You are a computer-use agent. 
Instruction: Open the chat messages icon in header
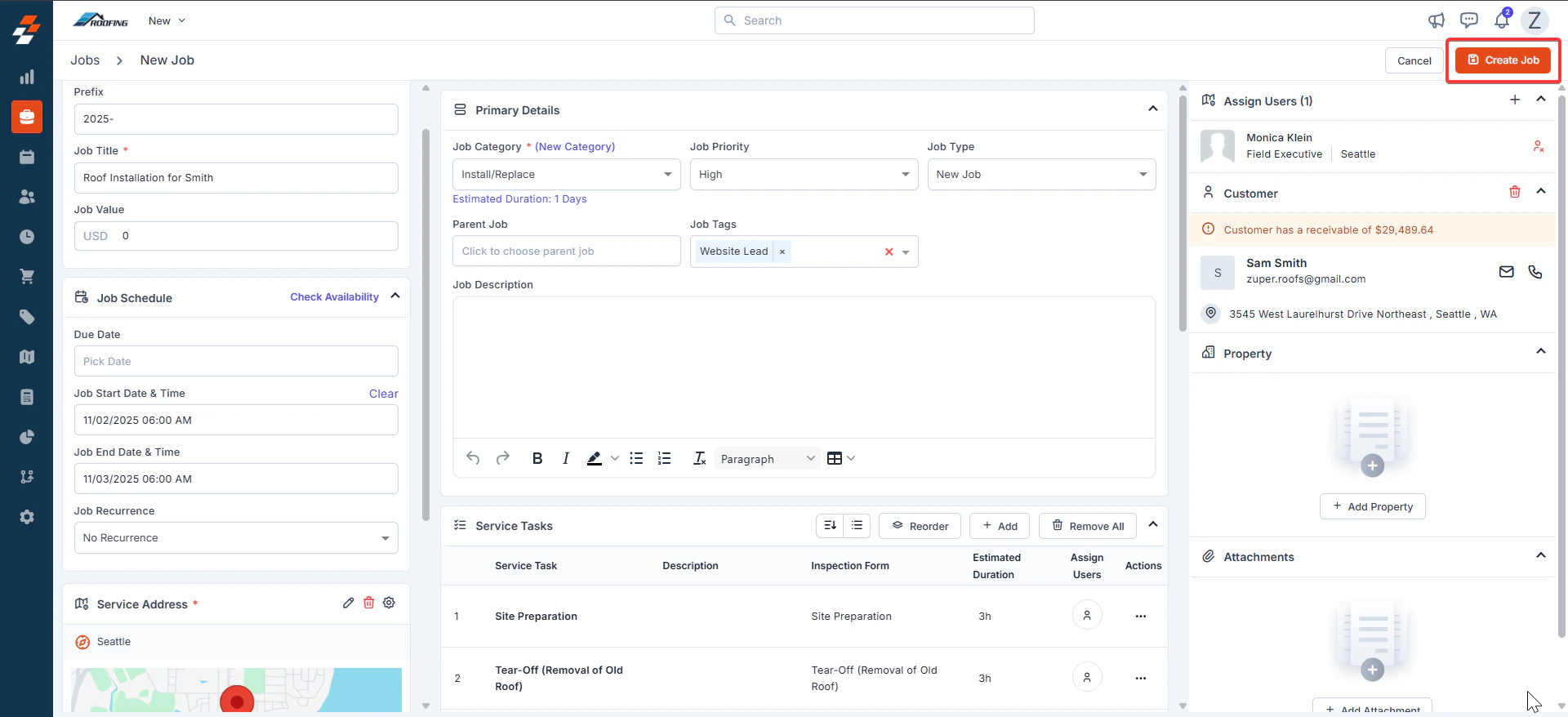[1469, 20]
